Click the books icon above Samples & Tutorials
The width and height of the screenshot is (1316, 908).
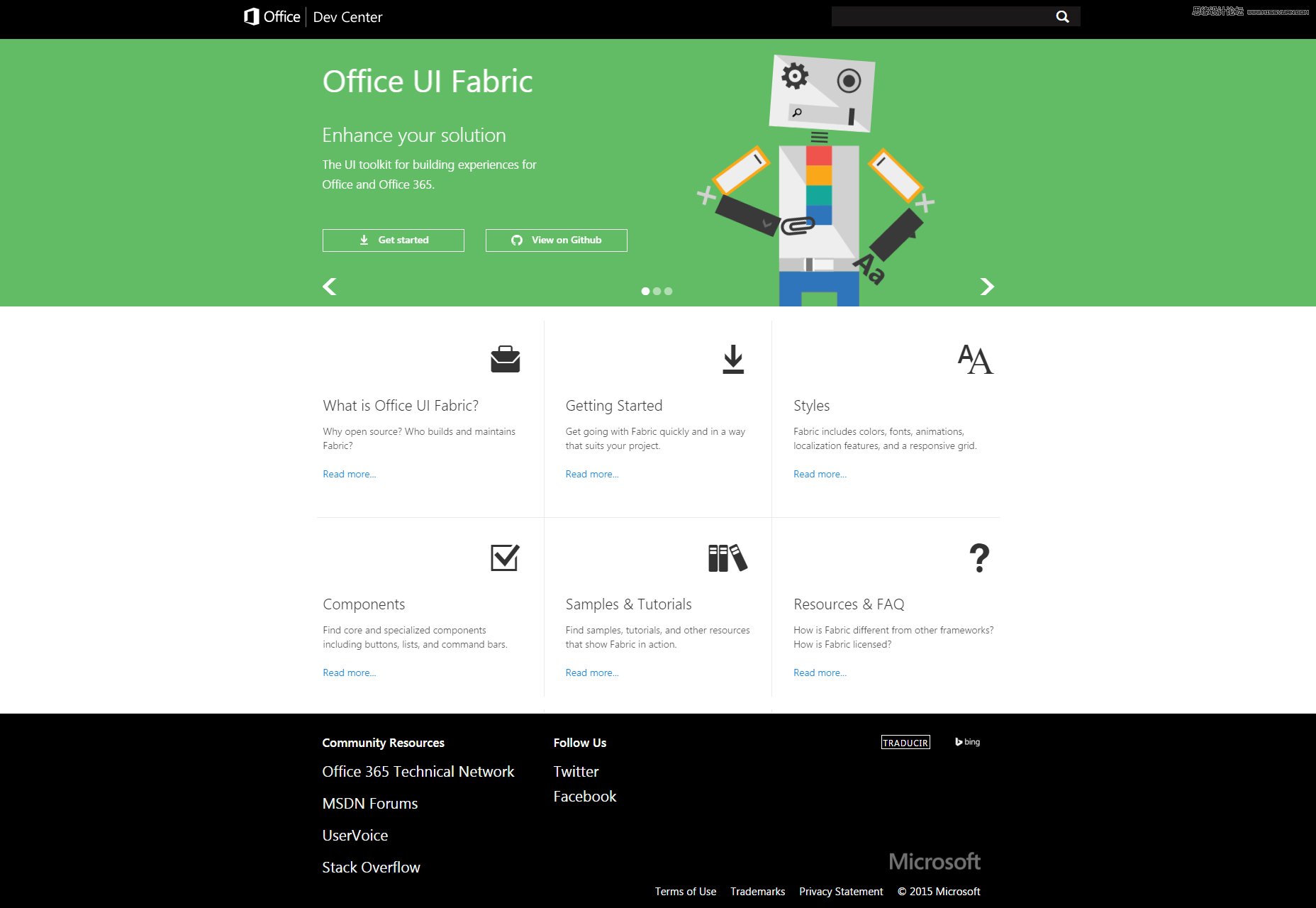[727, 558]
